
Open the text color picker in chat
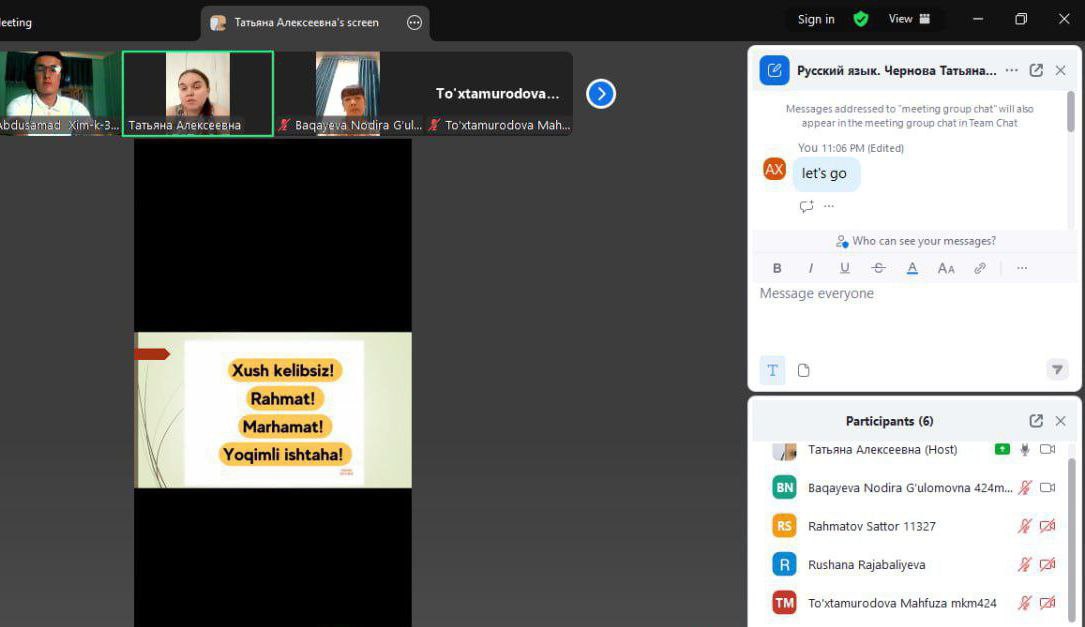pyautogui.click(x=912, y=268)
